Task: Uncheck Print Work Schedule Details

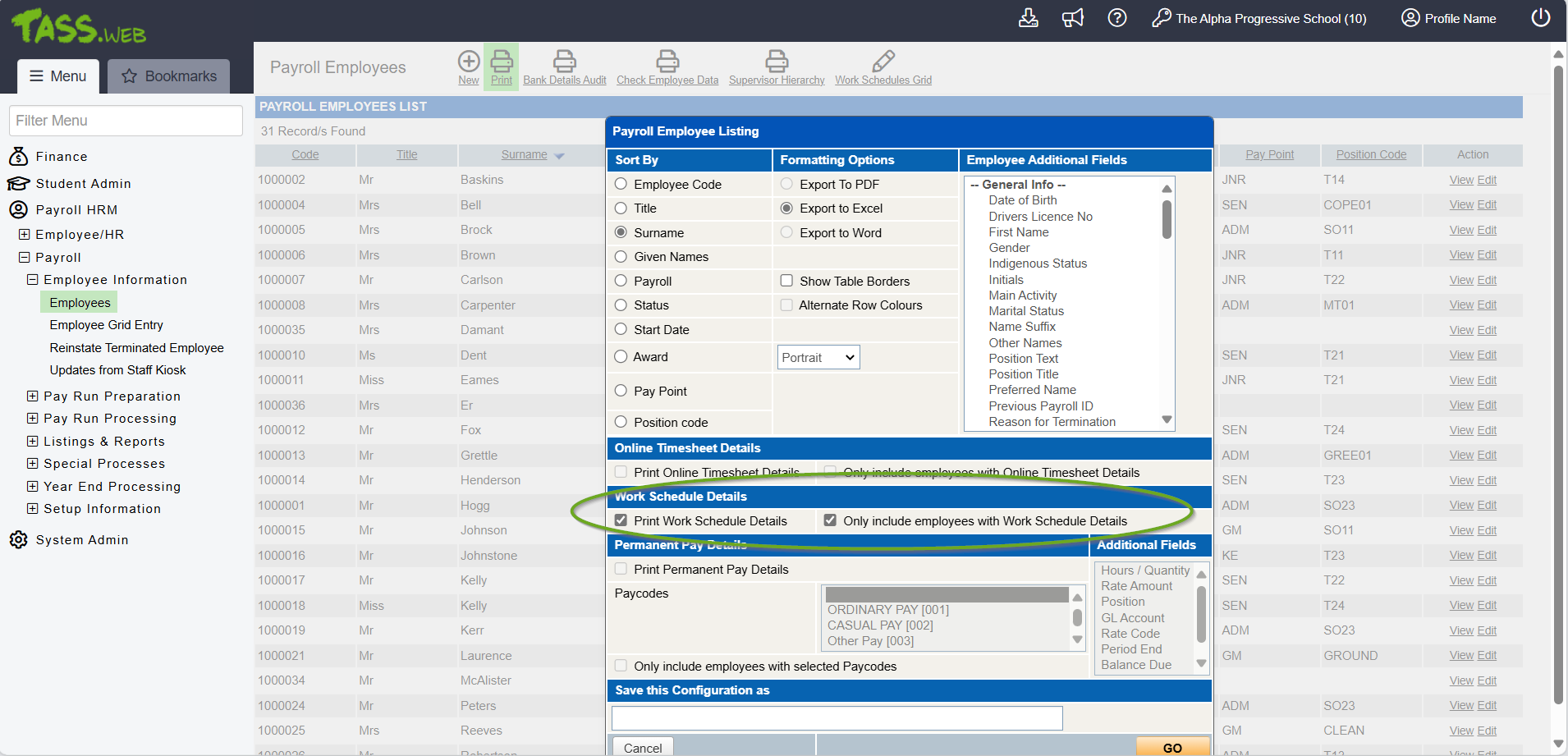Action: [x=621, y=520]
